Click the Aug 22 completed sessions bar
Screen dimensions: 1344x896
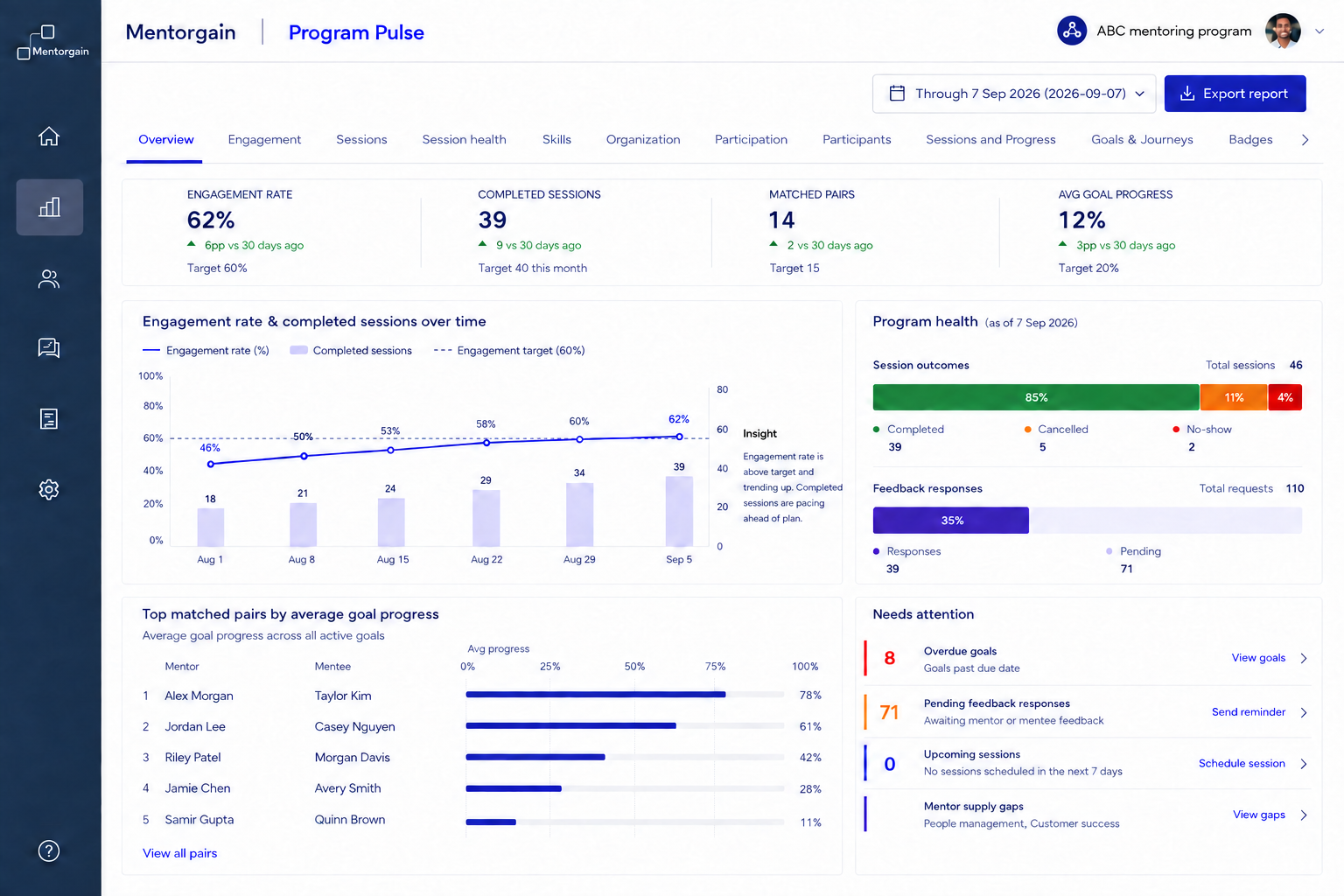pos(486,518)
